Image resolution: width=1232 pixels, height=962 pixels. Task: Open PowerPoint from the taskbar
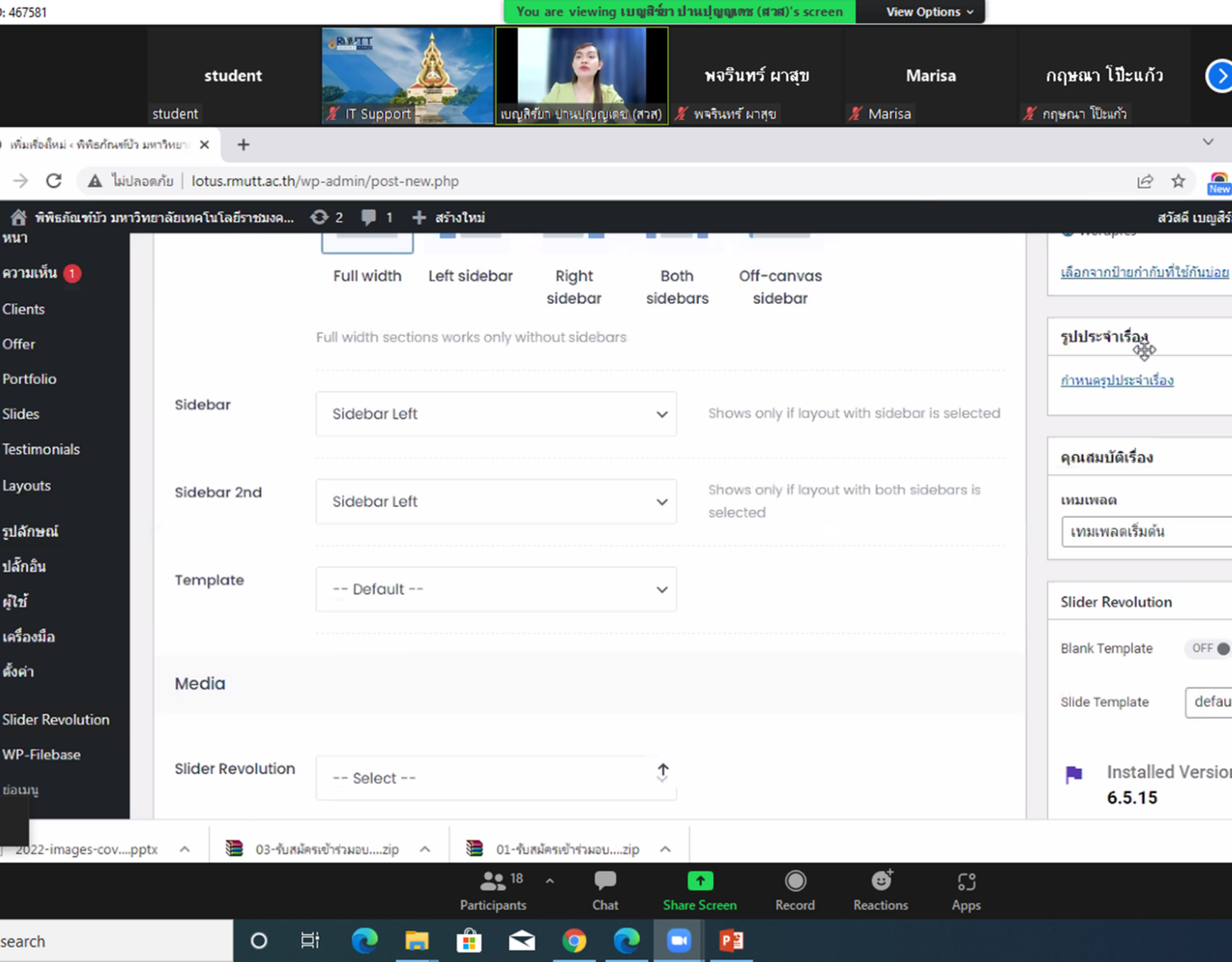click(731, 941)
